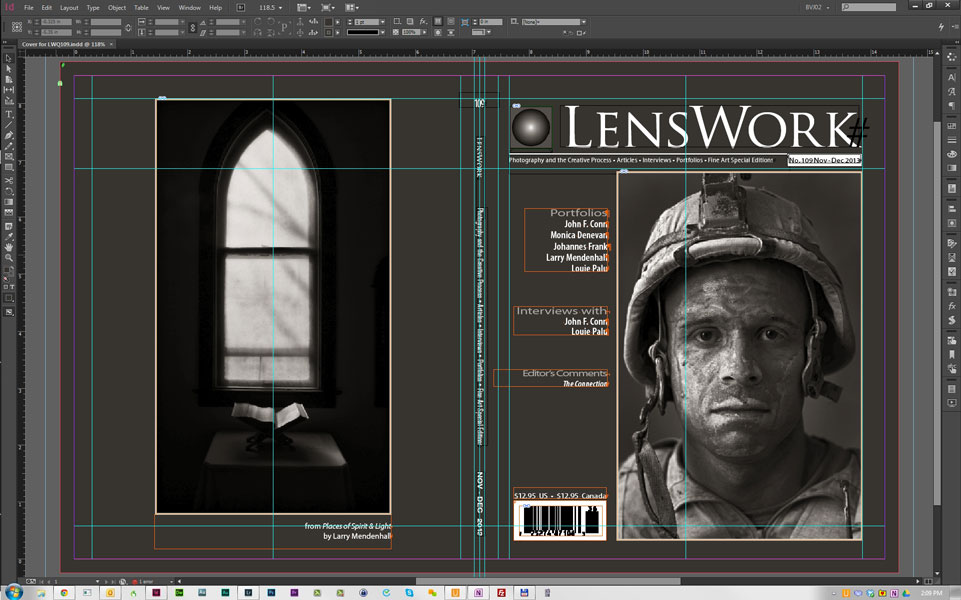Select the church window photo frame

click(273, 306)
